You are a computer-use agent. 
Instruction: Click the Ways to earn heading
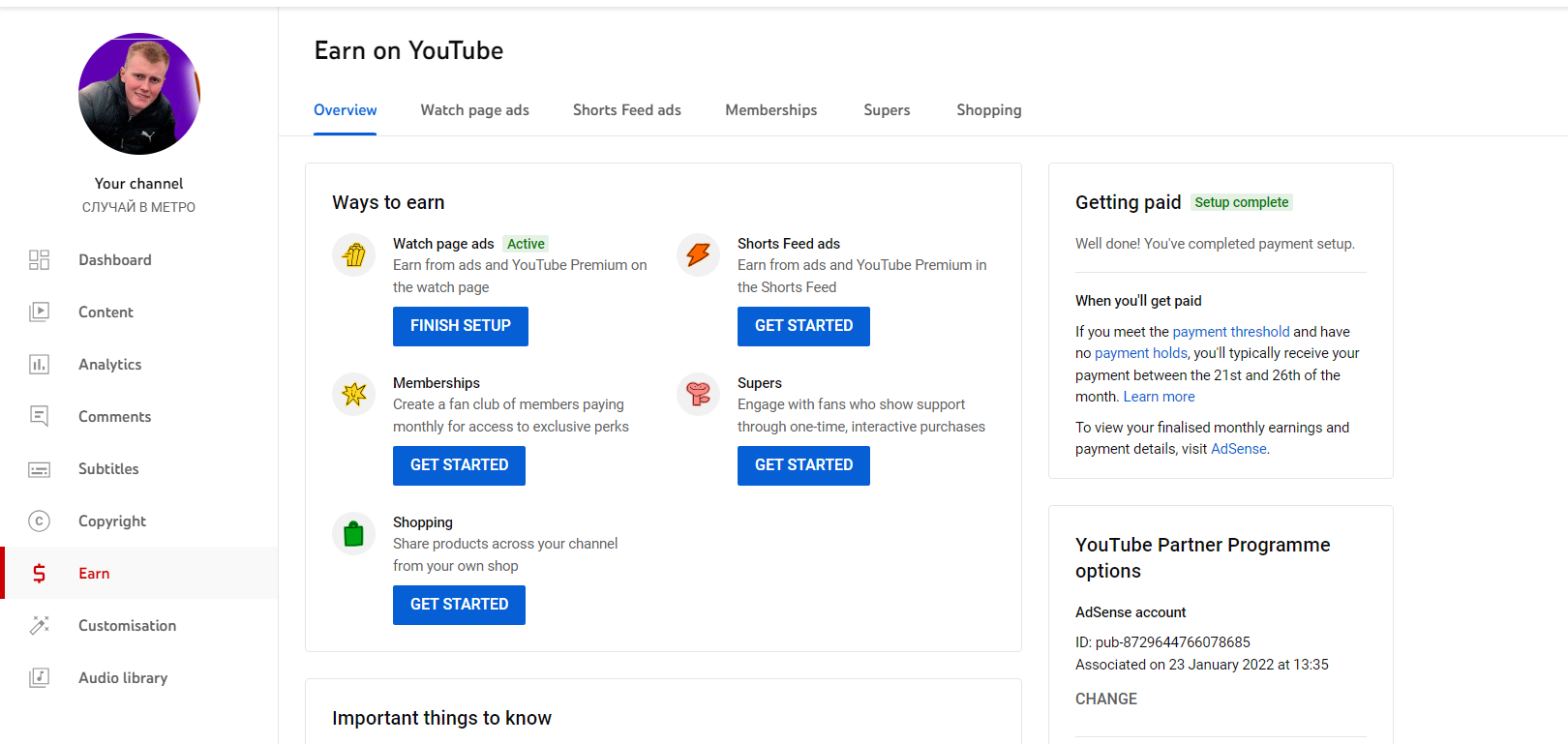point(388,202)
